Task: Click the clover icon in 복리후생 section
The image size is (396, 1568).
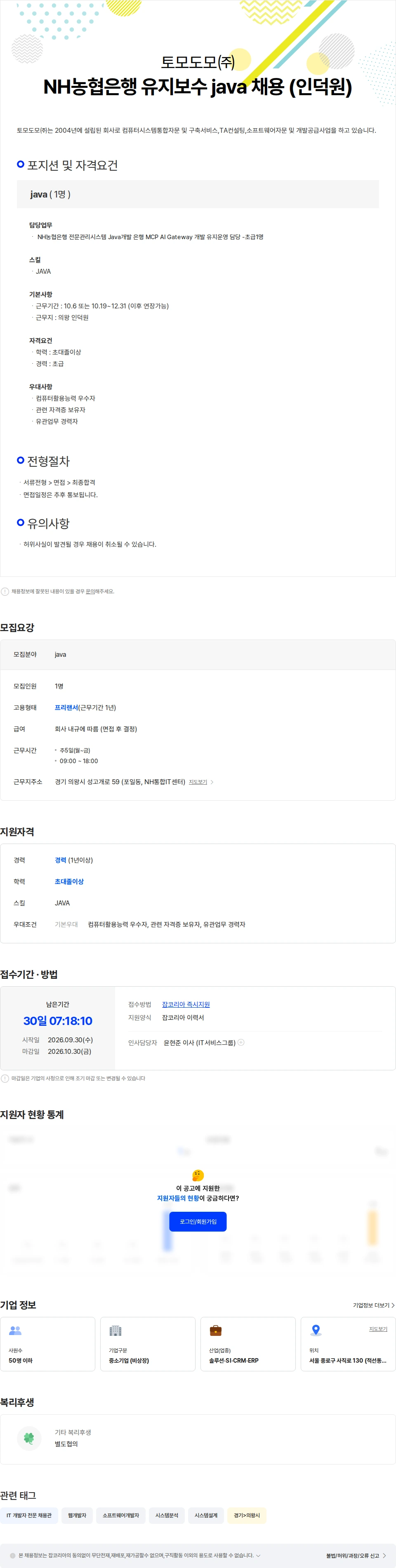Action: click(x=28, y=1438)
